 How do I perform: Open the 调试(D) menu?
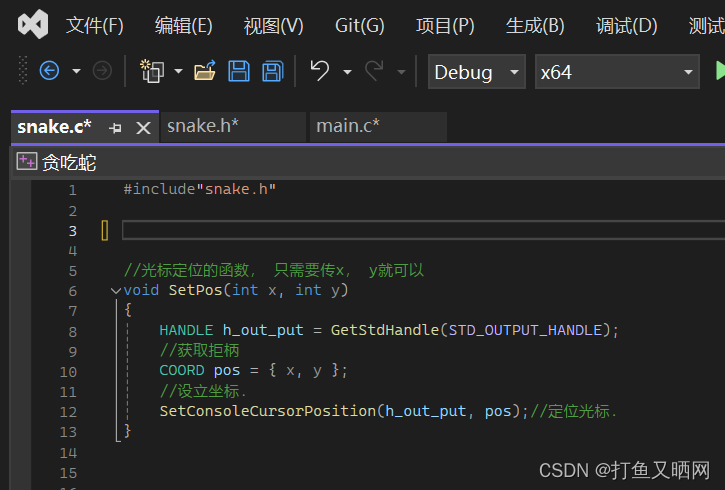(x=627, y=25)
